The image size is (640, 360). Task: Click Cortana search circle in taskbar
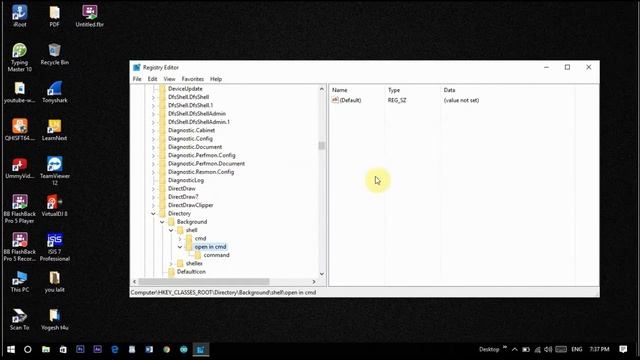tap(28, 349)
